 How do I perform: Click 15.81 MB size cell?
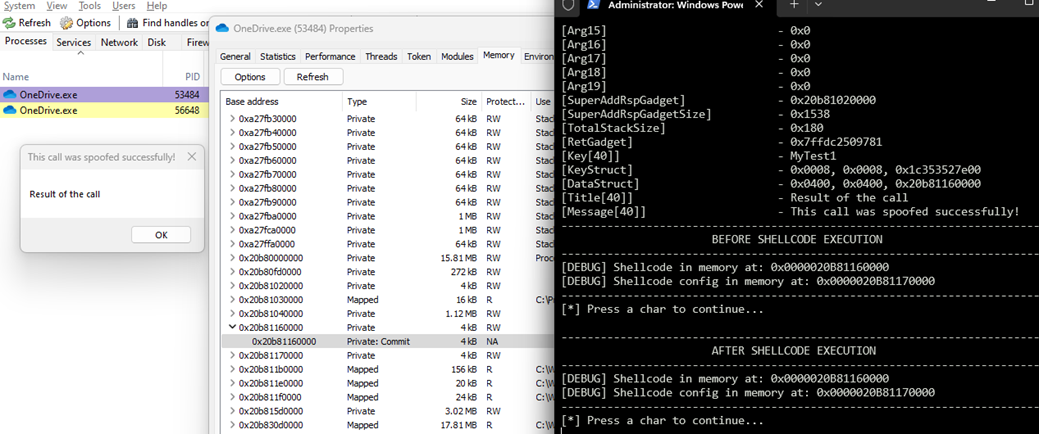pos(458,258)
